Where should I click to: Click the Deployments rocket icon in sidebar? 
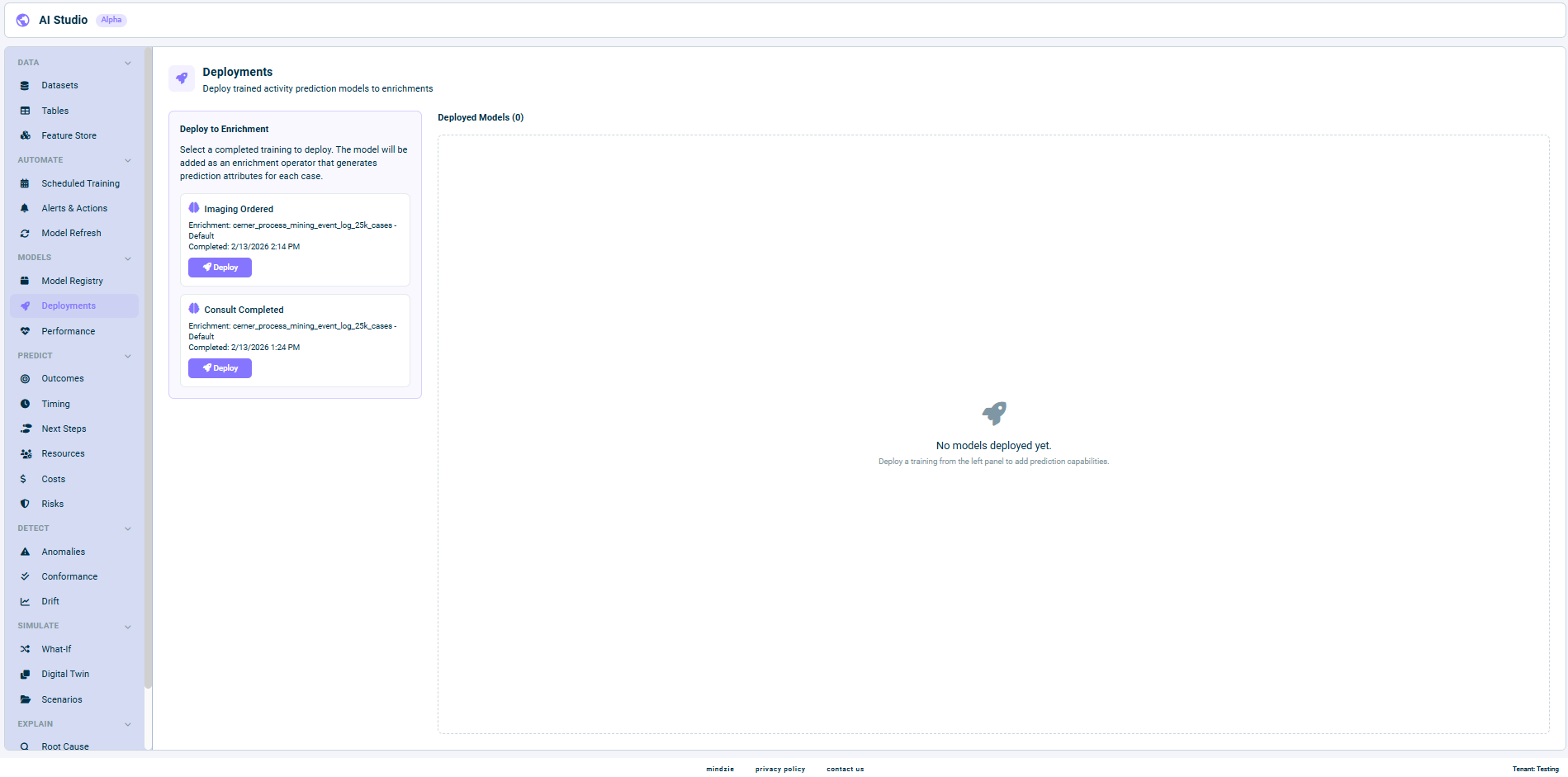pos(25,306)
